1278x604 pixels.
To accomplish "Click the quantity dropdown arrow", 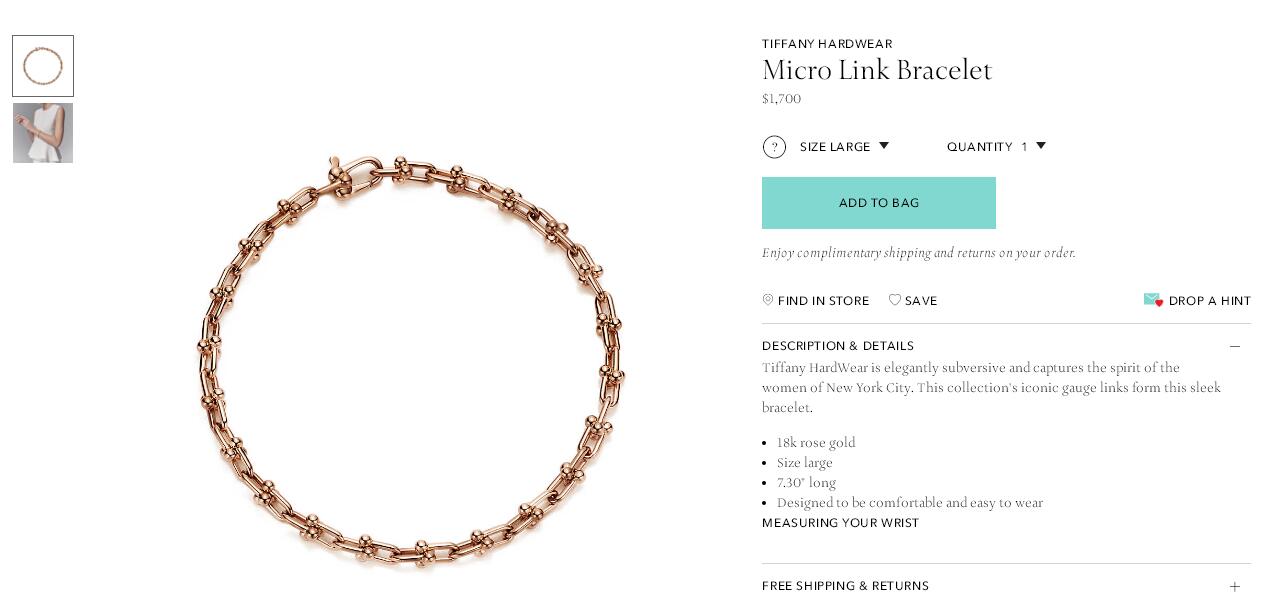I will (x=1041, y=146).
